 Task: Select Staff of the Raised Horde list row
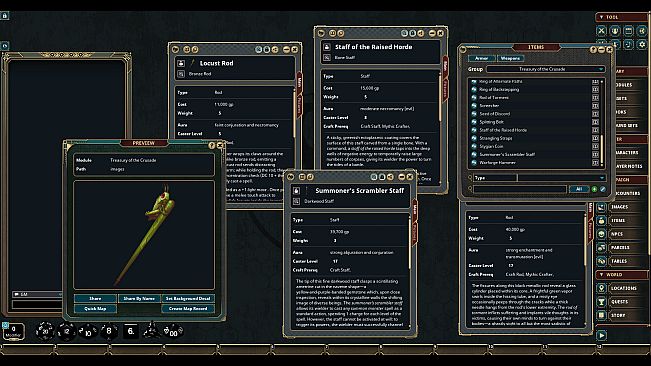click(535, 130)
